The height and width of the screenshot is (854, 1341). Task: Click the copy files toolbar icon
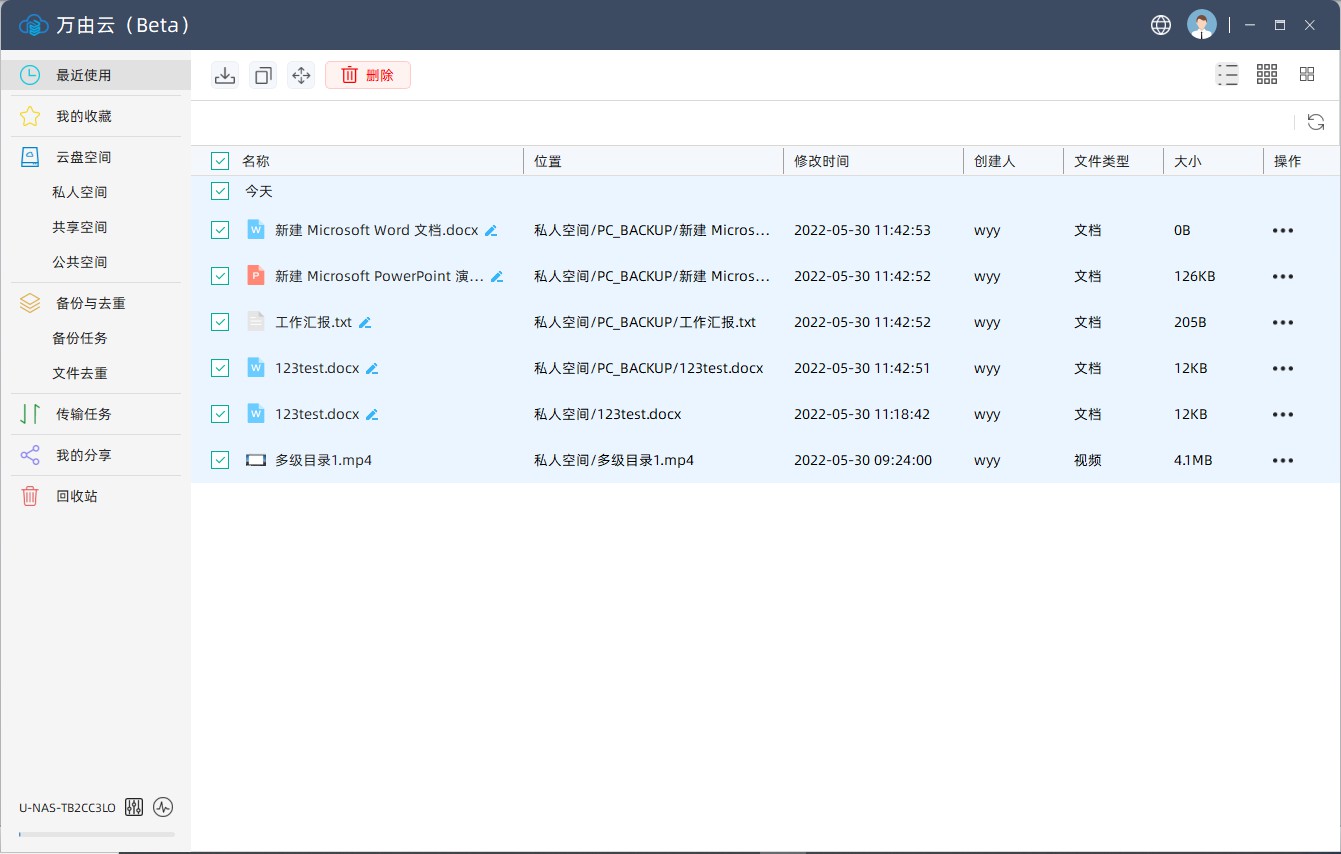coord(263,75)
